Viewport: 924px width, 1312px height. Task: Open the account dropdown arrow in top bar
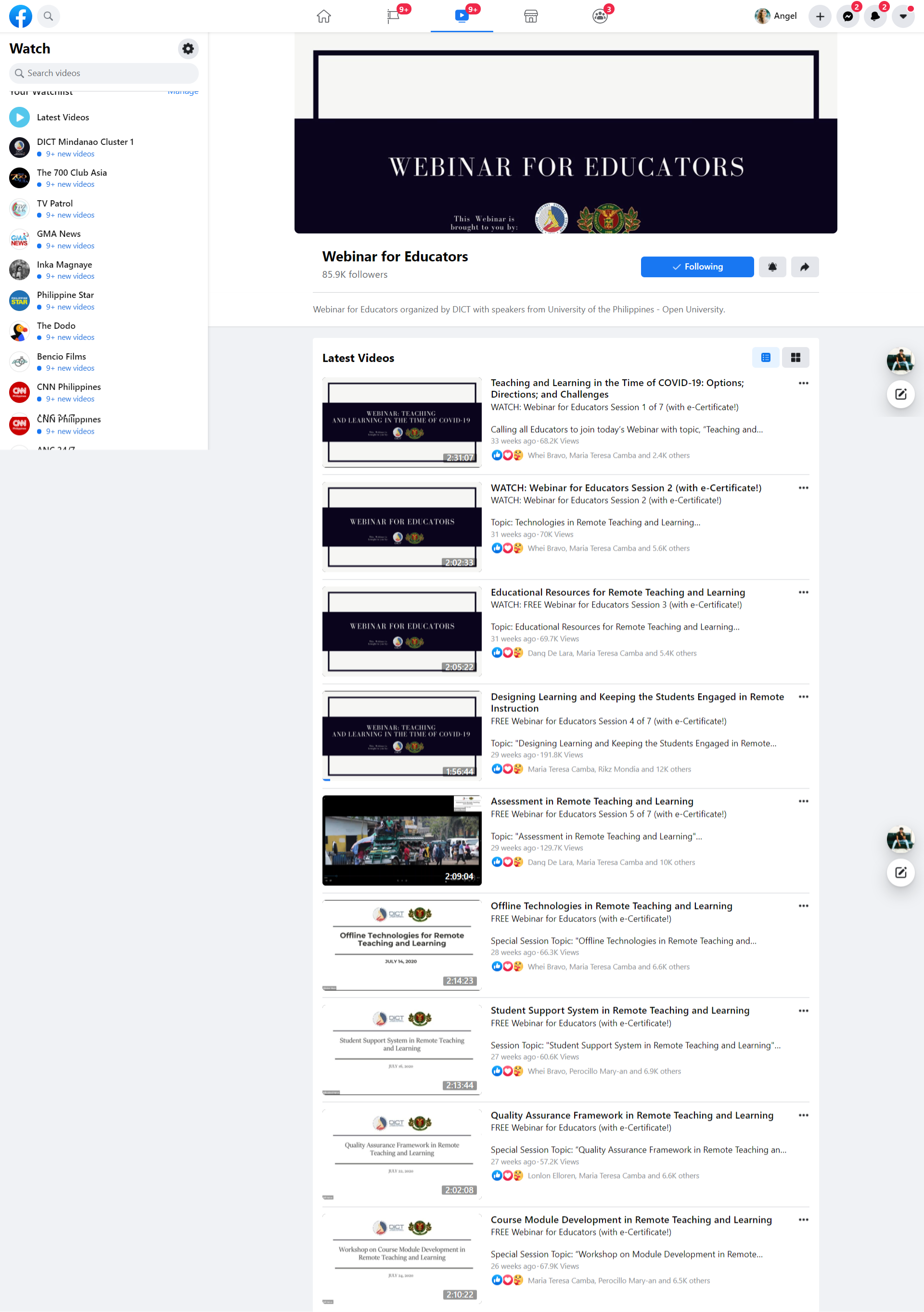point(903,16)
